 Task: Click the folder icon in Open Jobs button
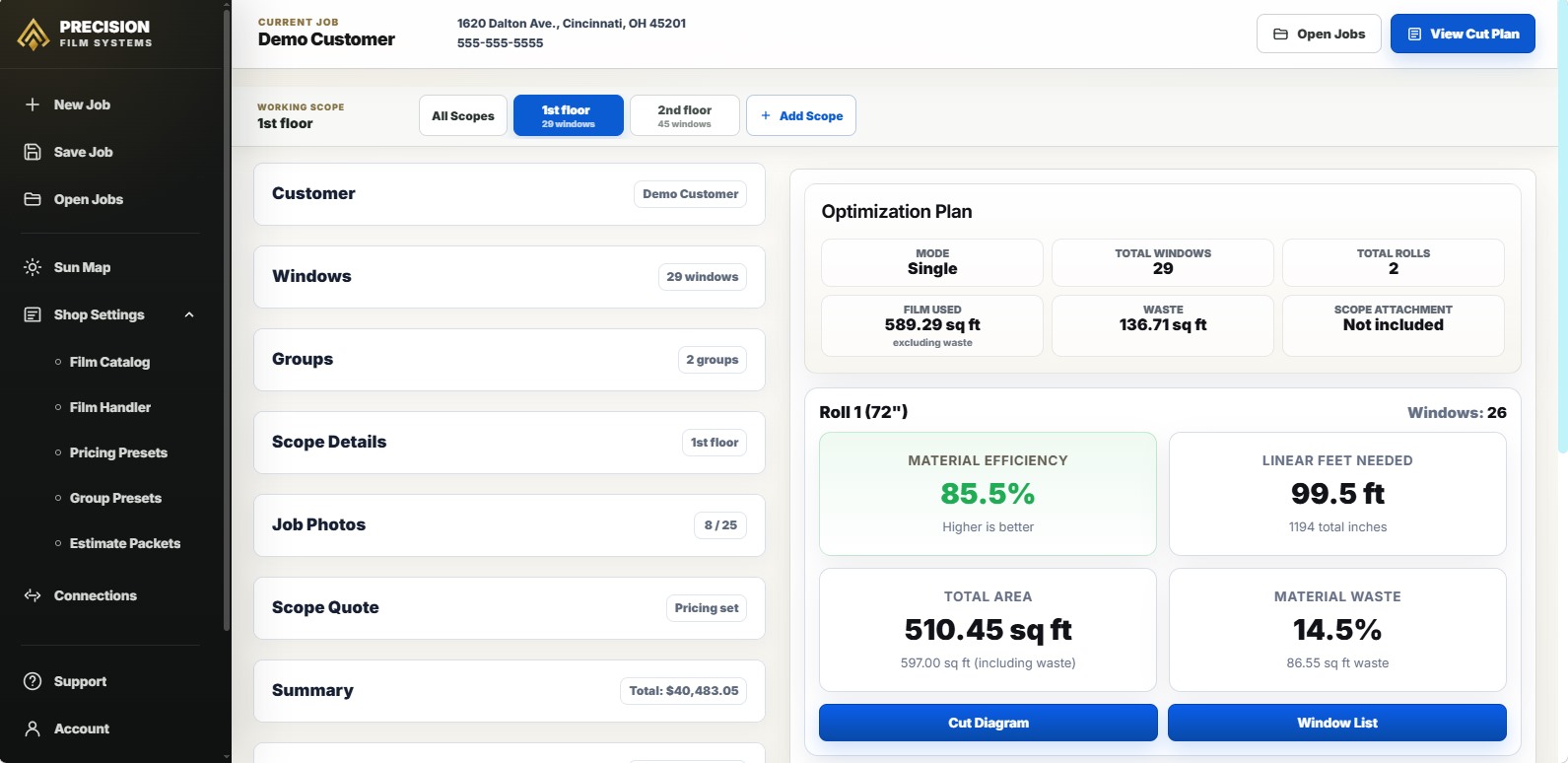(x=1281, y=34)
